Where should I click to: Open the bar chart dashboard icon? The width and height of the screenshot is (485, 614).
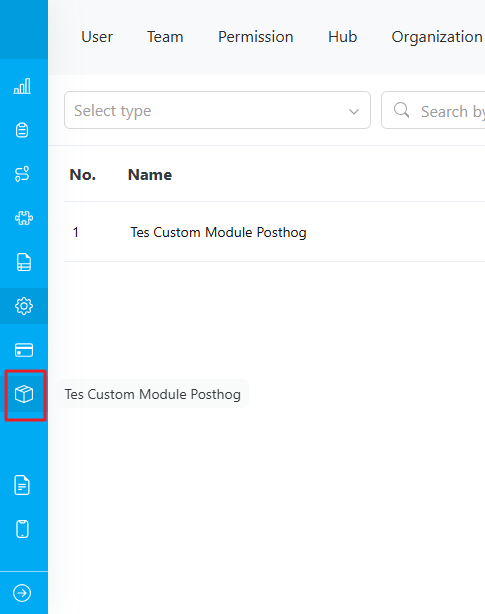(x=22, y=86)
